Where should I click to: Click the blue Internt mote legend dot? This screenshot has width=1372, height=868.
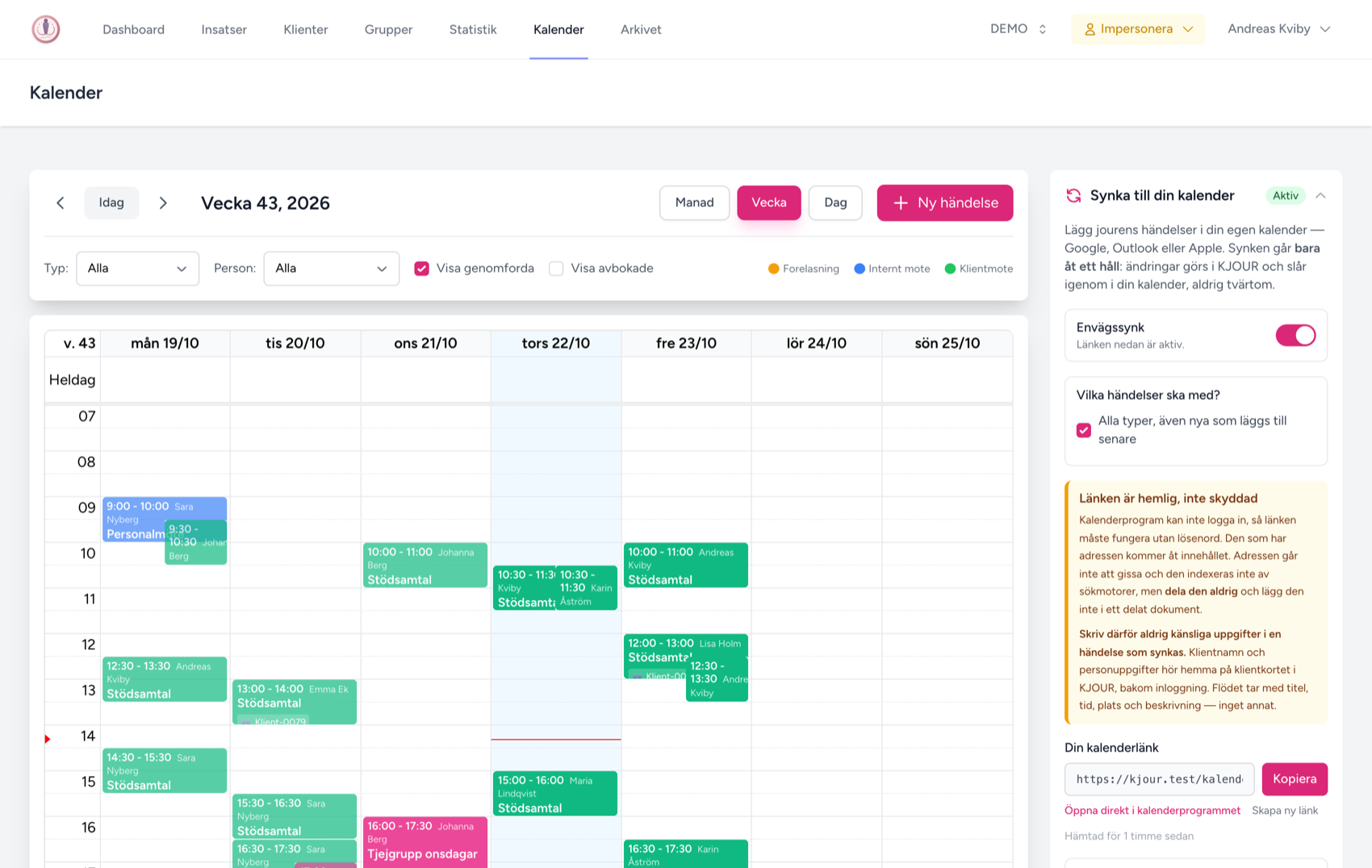point(860,269)
